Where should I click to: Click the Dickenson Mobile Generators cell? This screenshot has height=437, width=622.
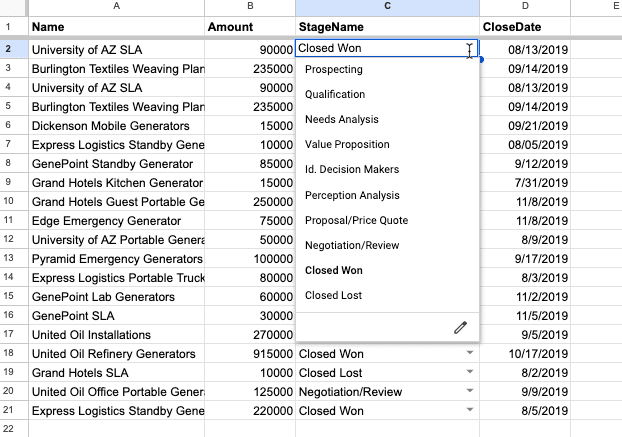116,126
